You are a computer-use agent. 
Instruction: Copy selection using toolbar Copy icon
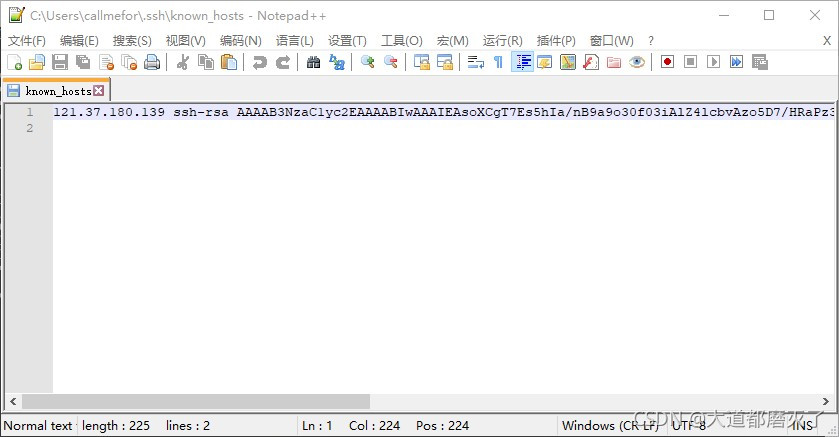[x=206, y=63]
